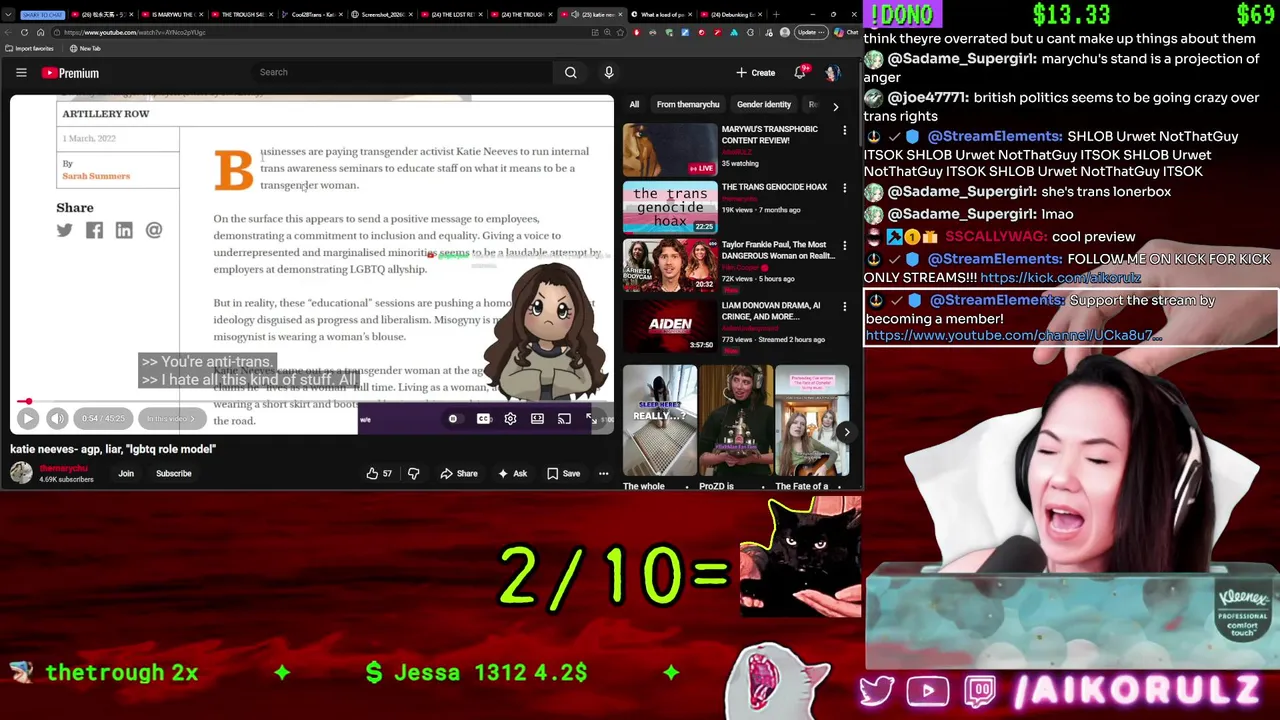Toggle closed captions on the player
The height and width of the screenshot is (720, 1280).
click(x=484, y=419)
